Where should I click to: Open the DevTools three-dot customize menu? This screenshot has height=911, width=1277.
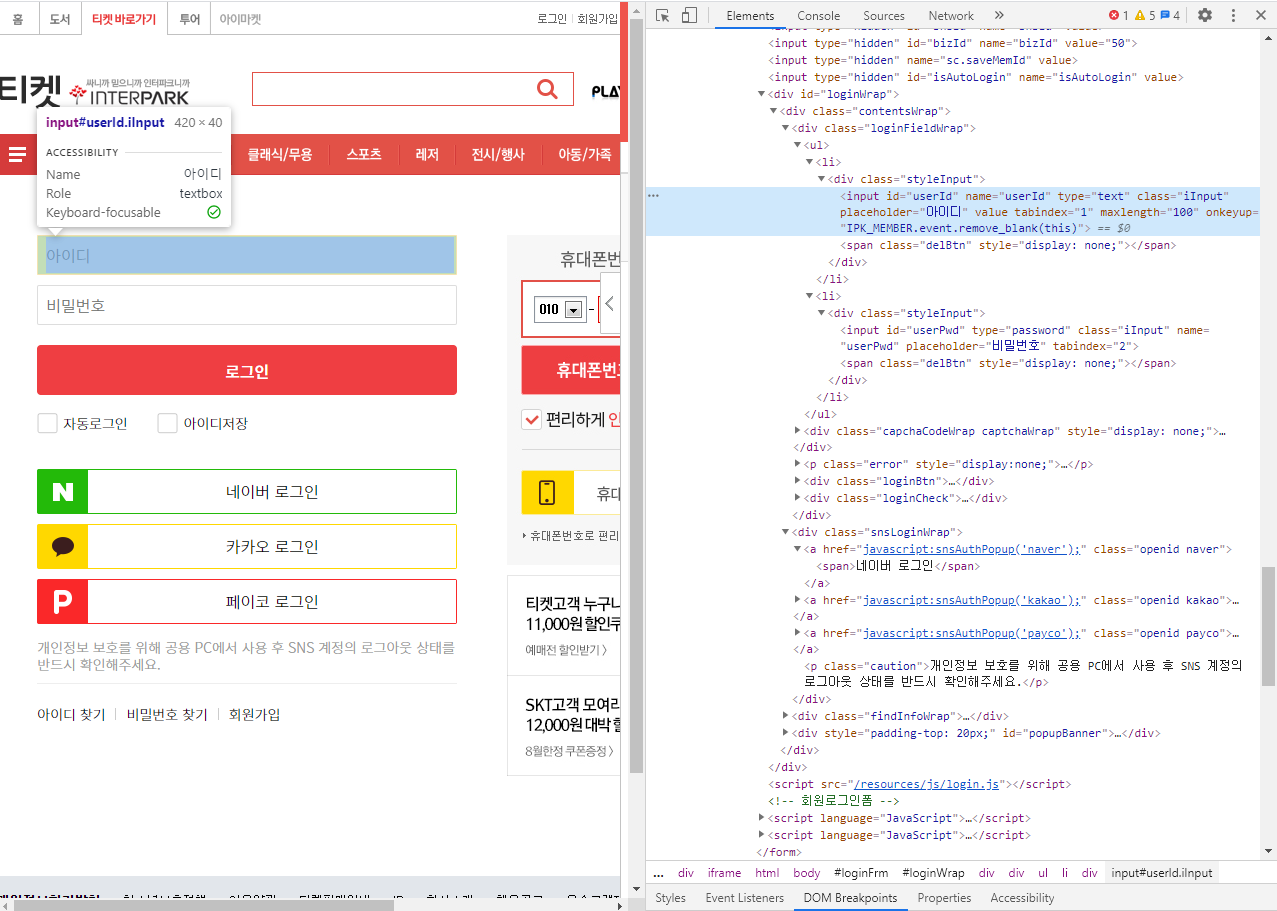(1233, 15)
